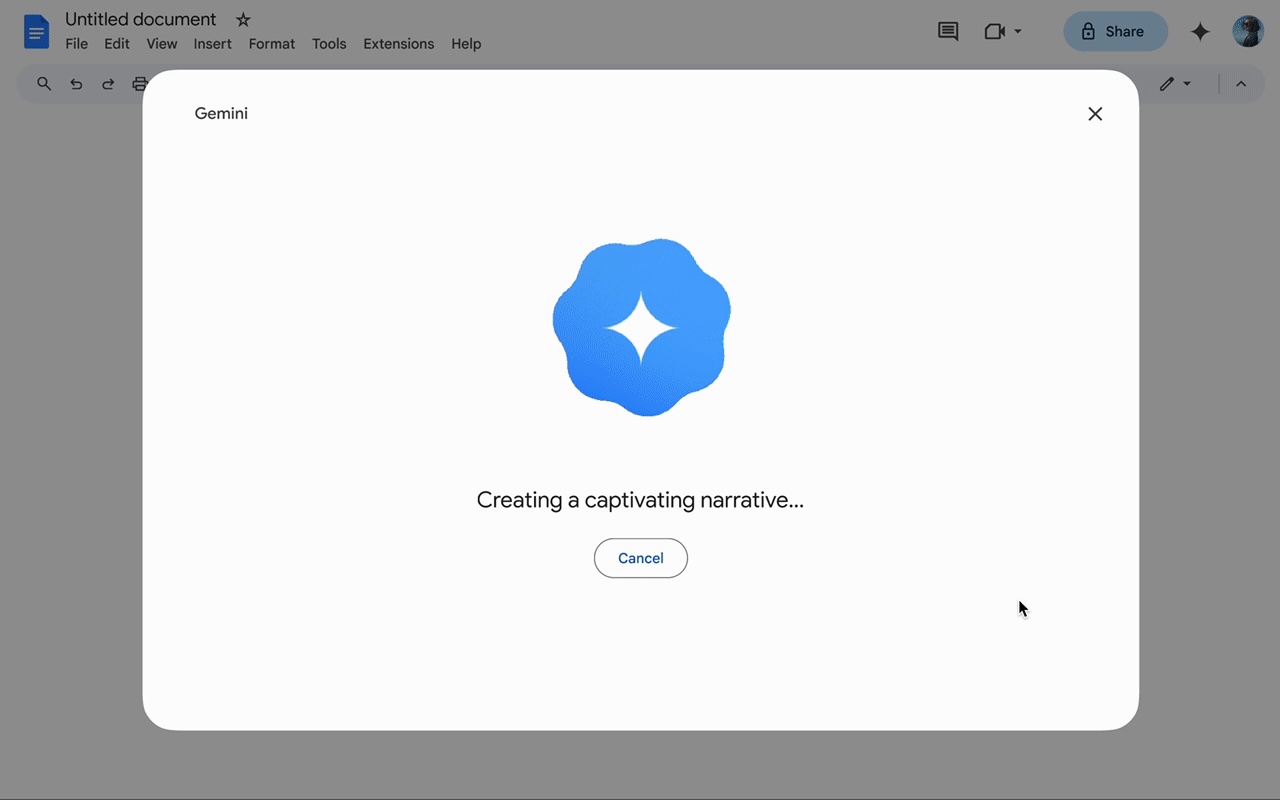Click the search menus magnifier icon
The height and width of the screenshot is (800, 1280).
44,84
